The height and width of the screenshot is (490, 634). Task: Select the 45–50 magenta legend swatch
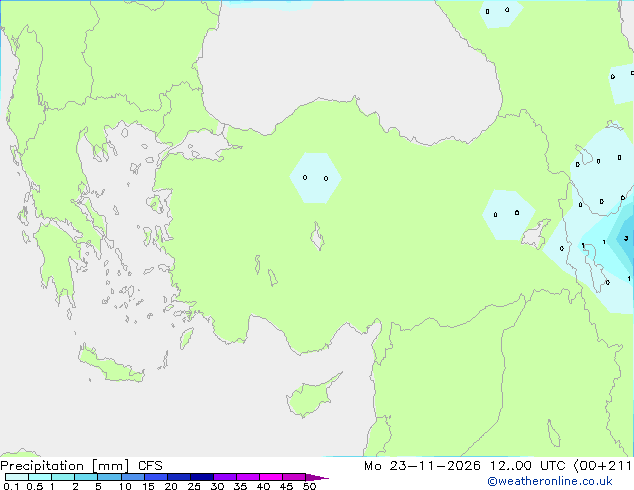294,477
